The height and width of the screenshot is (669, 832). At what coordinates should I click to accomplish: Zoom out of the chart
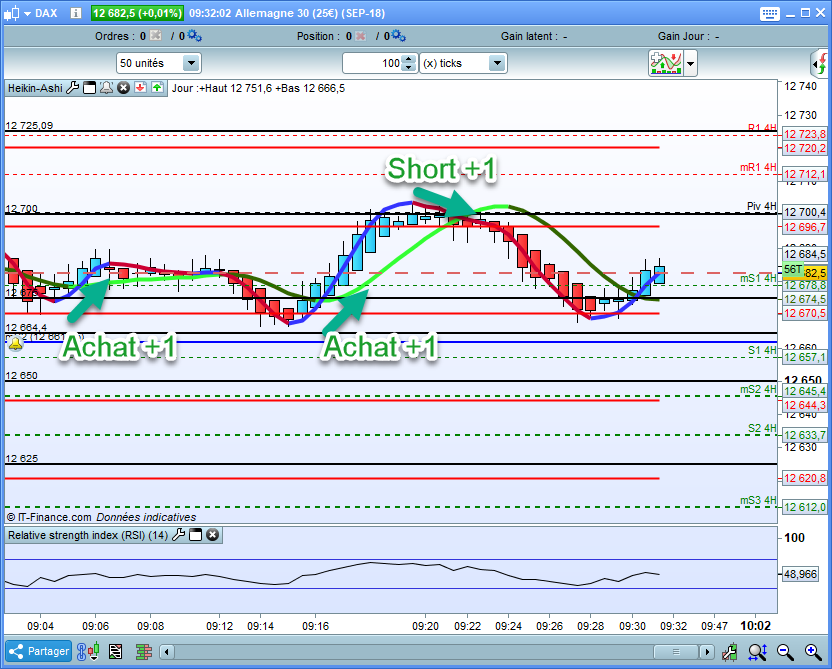785,651
